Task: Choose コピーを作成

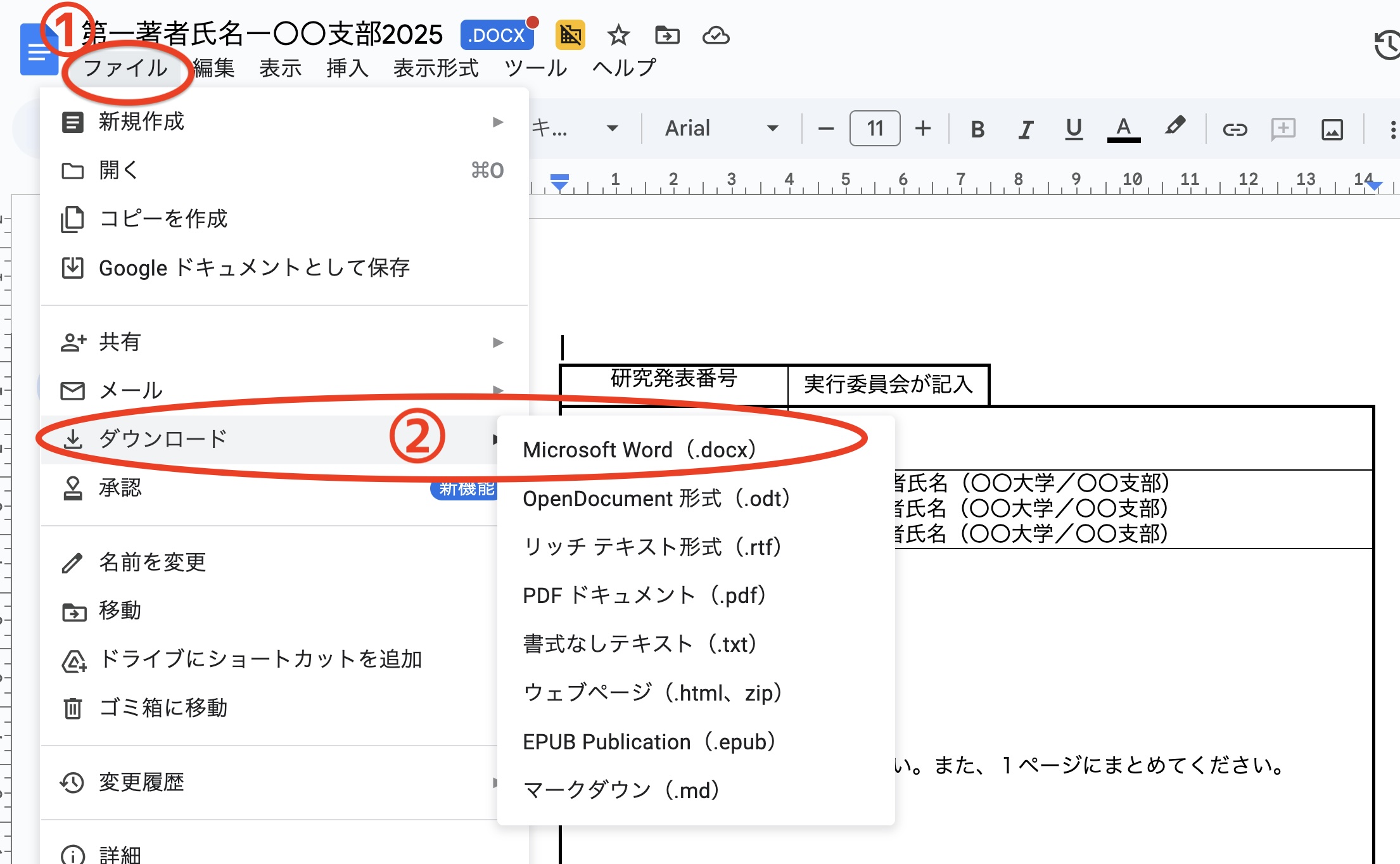Action: click(284, 219)
